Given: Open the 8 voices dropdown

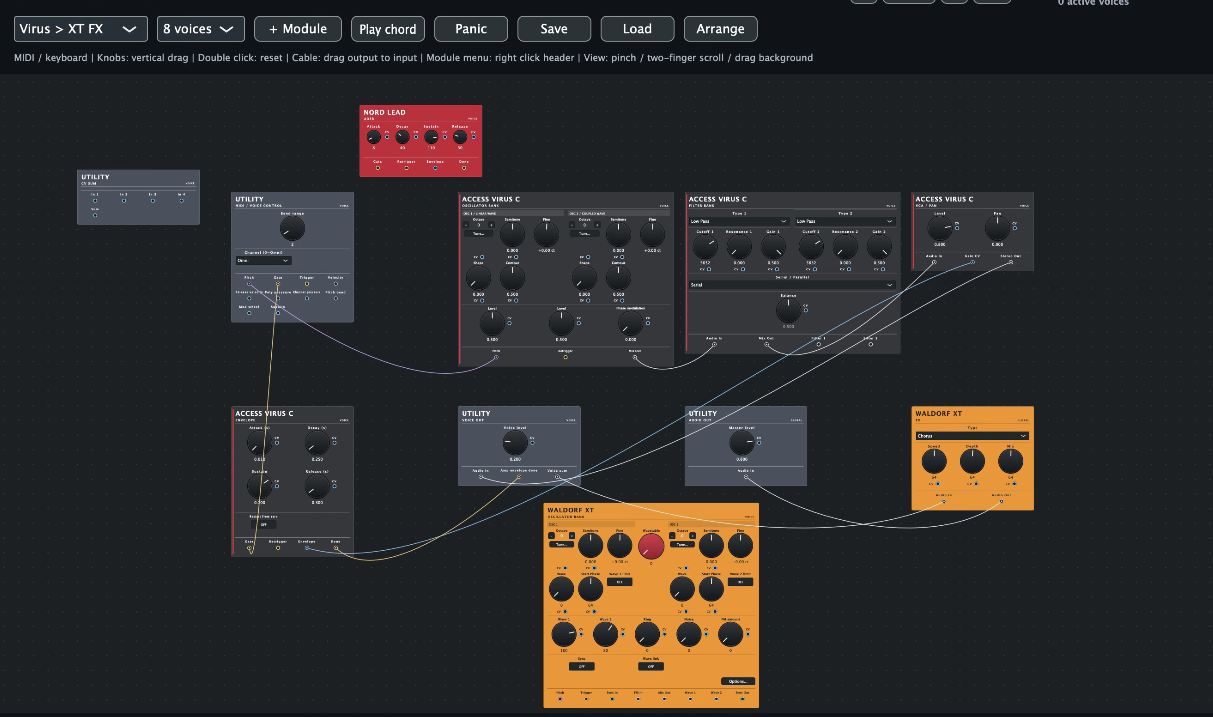Looking at the screenshot, I should tap(201, 29).
